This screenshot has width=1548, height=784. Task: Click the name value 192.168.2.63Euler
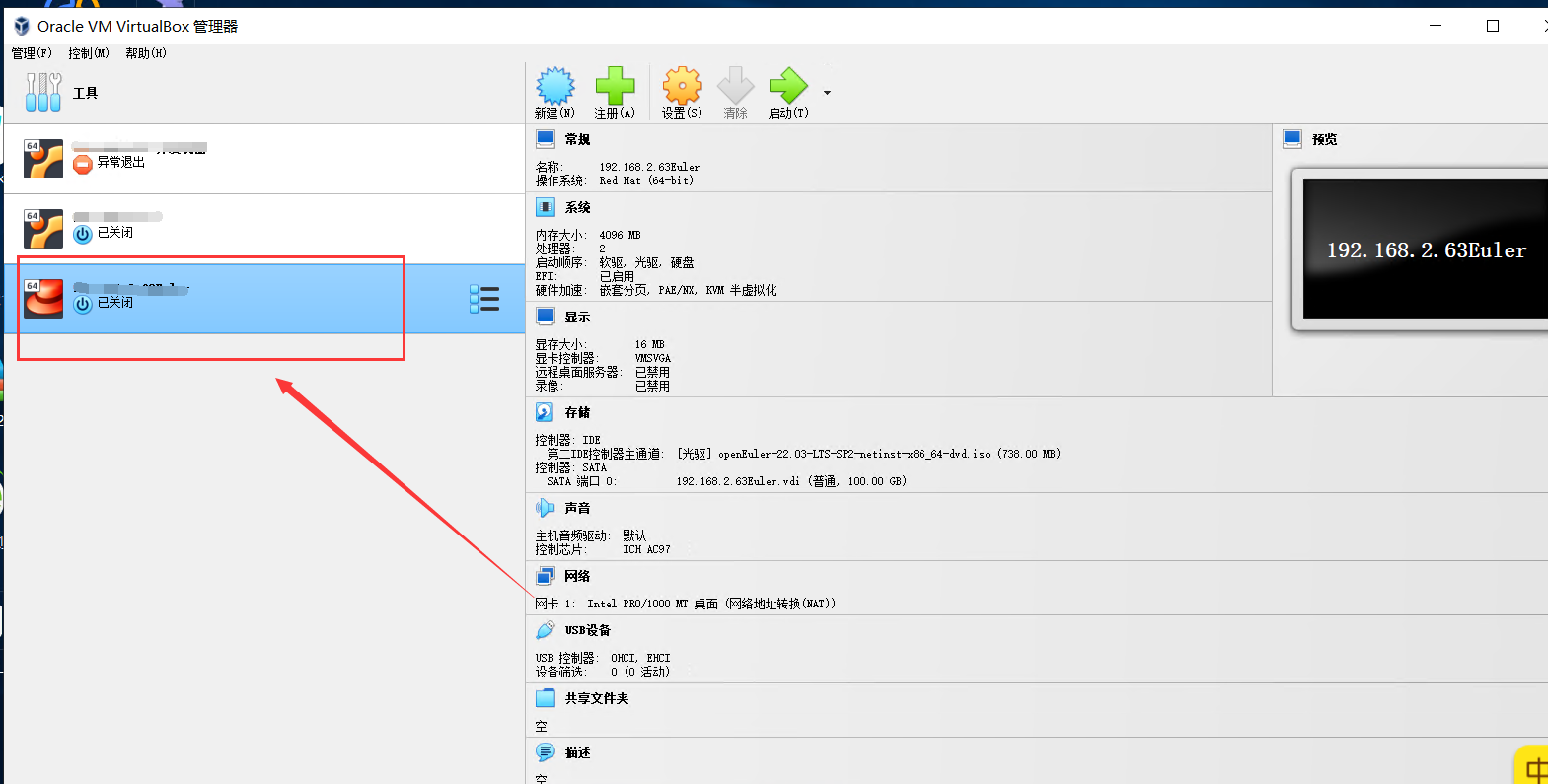coord(649,168)
